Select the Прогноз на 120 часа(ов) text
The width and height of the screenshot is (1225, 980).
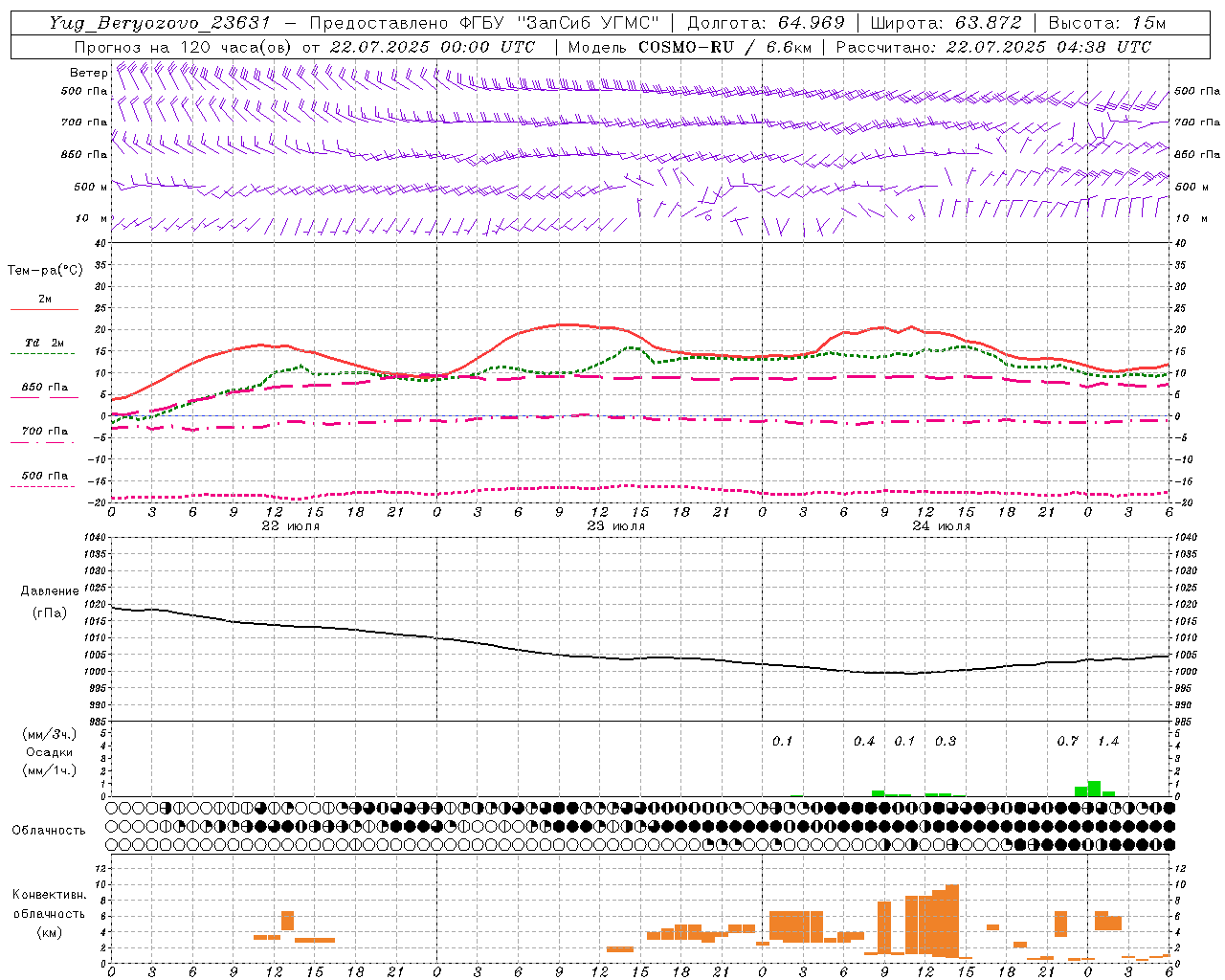184,47
